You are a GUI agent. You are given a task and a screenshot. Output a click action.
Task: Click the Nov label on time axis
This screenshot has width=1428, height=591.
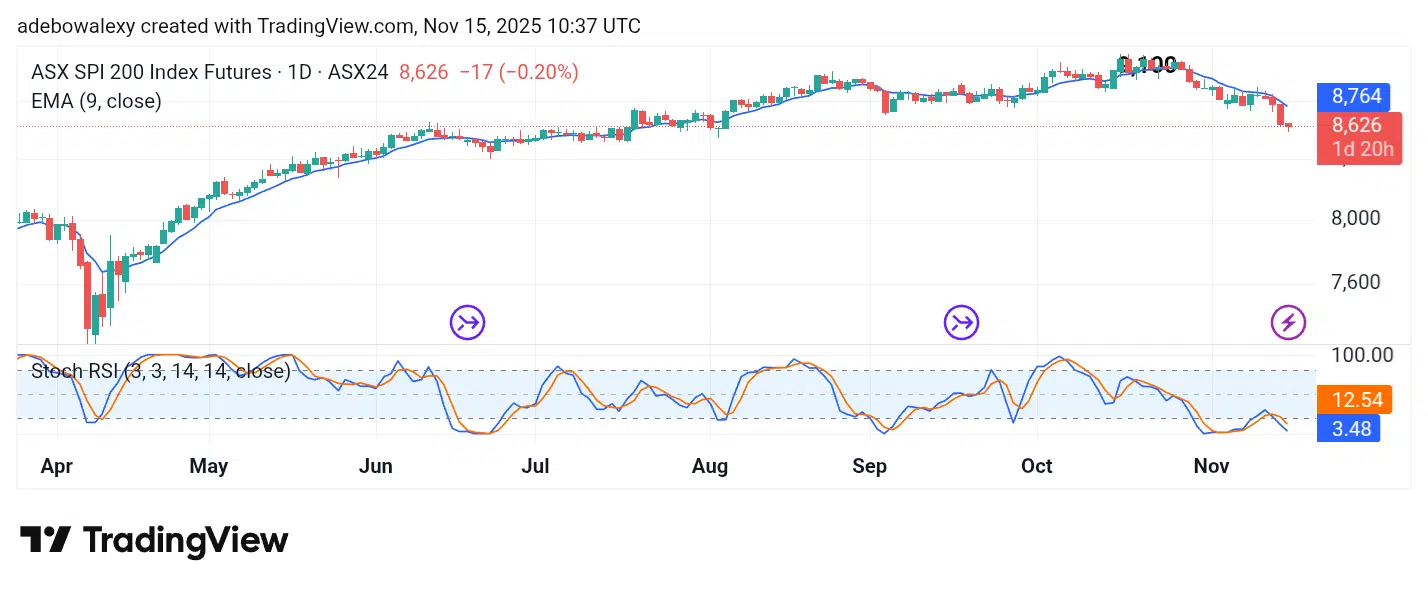click(x=1212, y=466)
